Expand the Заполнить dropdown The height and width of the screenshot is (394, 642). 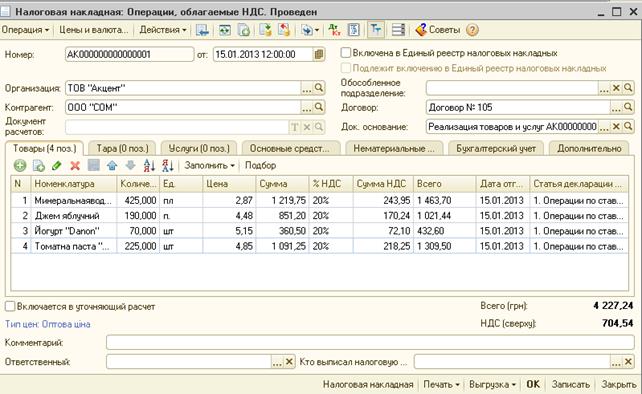[210, 165]
